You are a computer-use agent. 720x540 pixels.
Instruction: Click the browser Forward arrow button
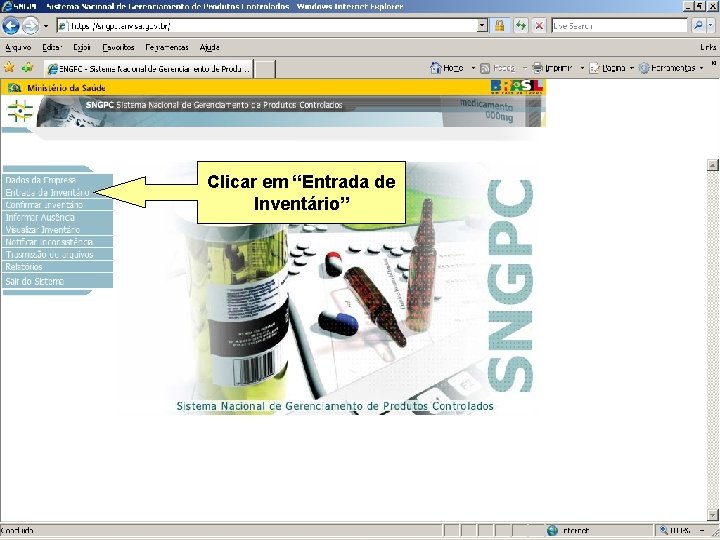tap(31, 26)
